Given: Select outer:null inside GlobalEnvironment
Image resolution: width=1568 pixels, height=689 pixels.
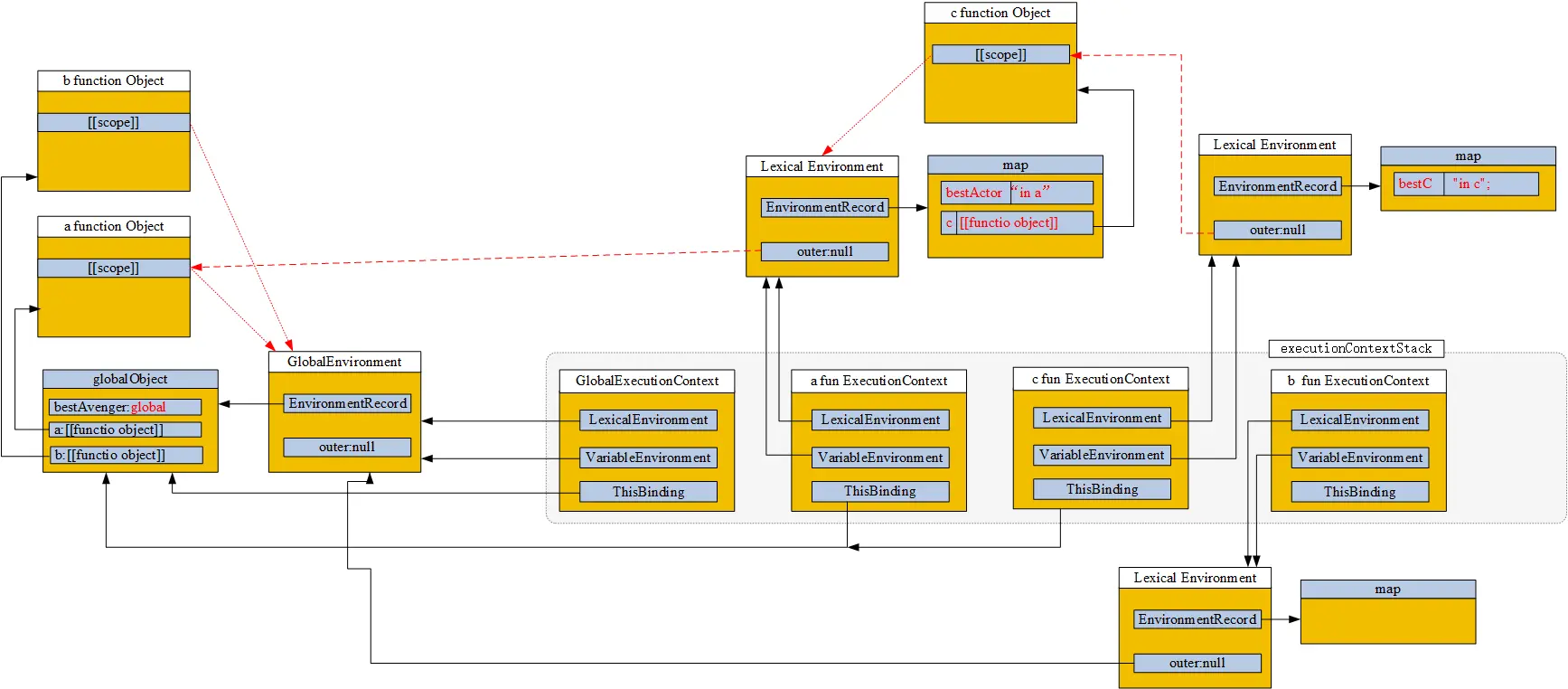Looking at the screenshot, I should pyautogui.click(x=347, y=447).
